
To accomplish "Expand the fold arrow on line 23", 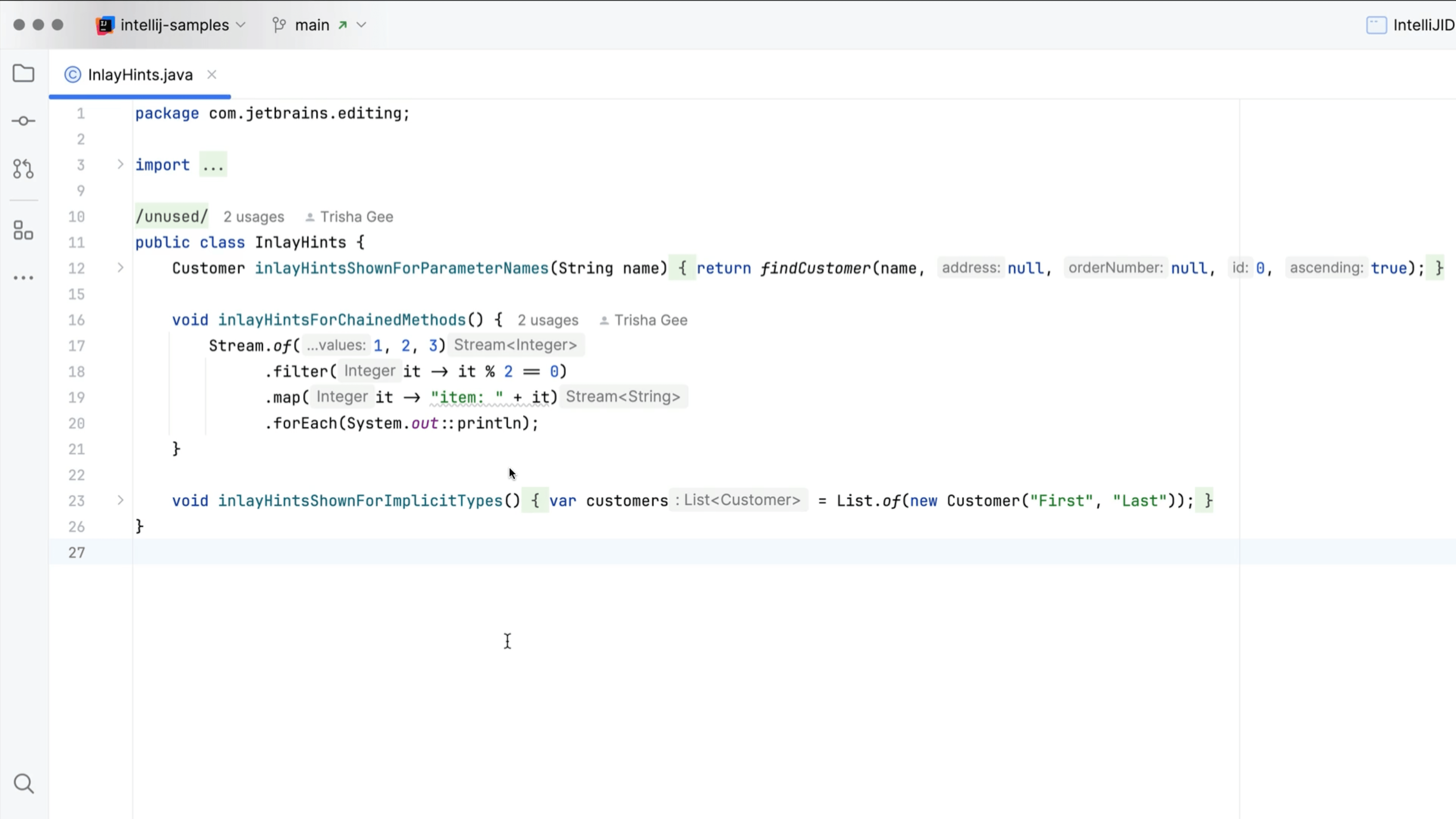I will (120, 500).
